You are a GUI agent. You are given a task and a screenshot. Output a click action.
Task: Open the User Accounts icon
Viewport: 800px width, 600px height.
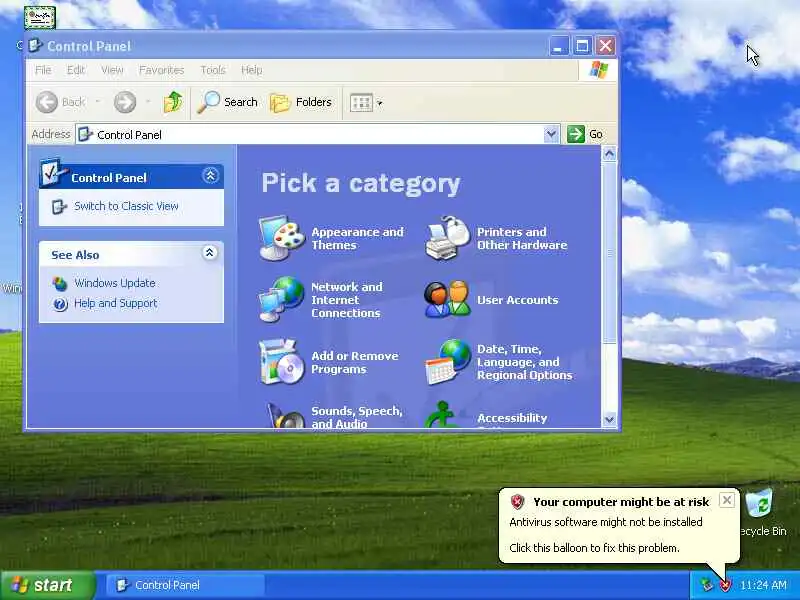click(x=447, y=299)
